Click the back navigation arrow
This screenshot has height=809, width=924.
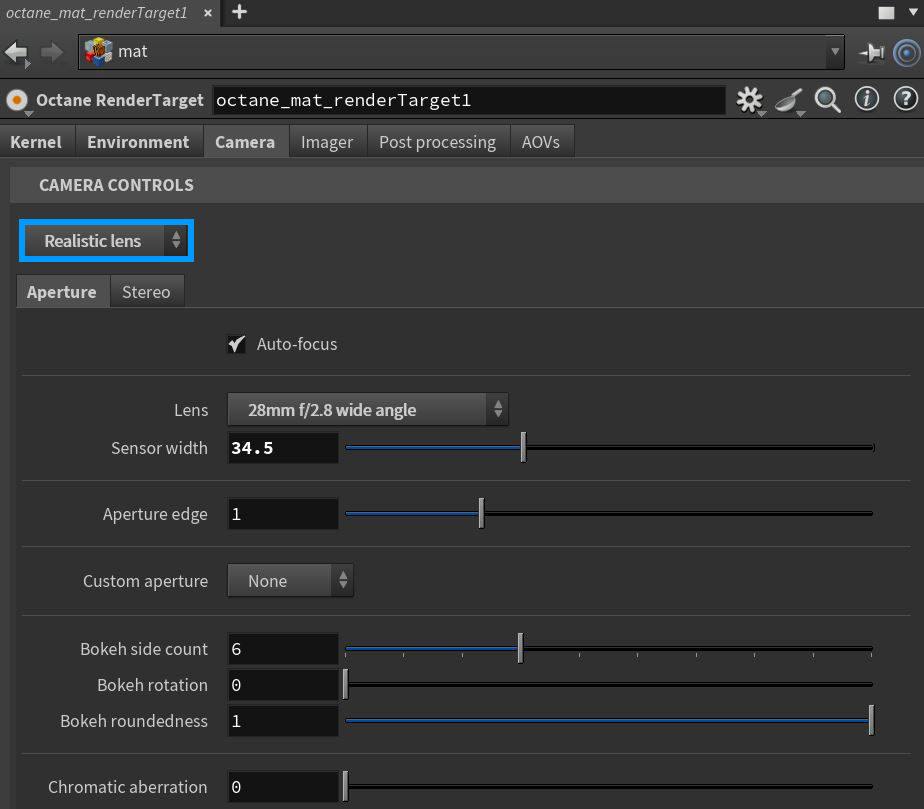click(x=16, y=51)
